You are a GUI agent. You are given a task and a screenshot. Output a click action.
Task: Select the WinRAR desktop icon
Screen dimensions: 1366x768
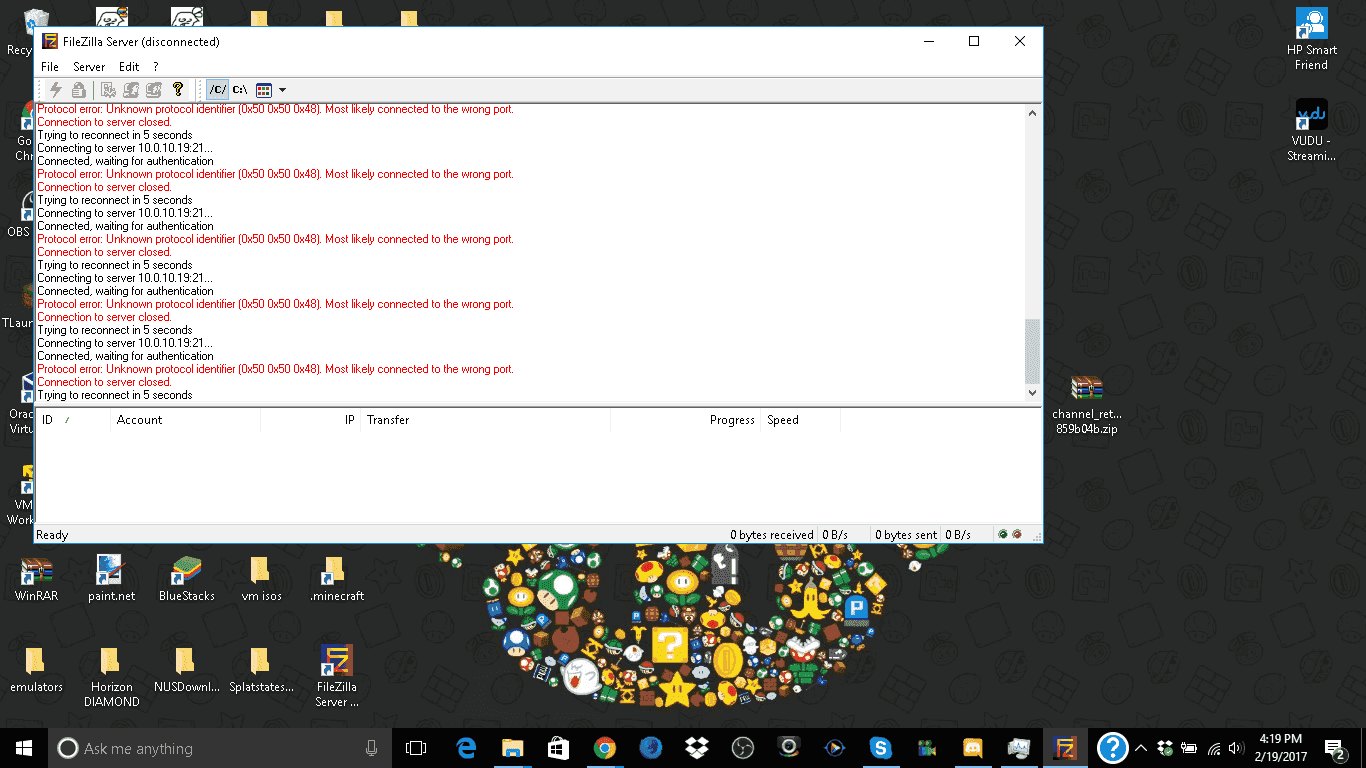36,579
